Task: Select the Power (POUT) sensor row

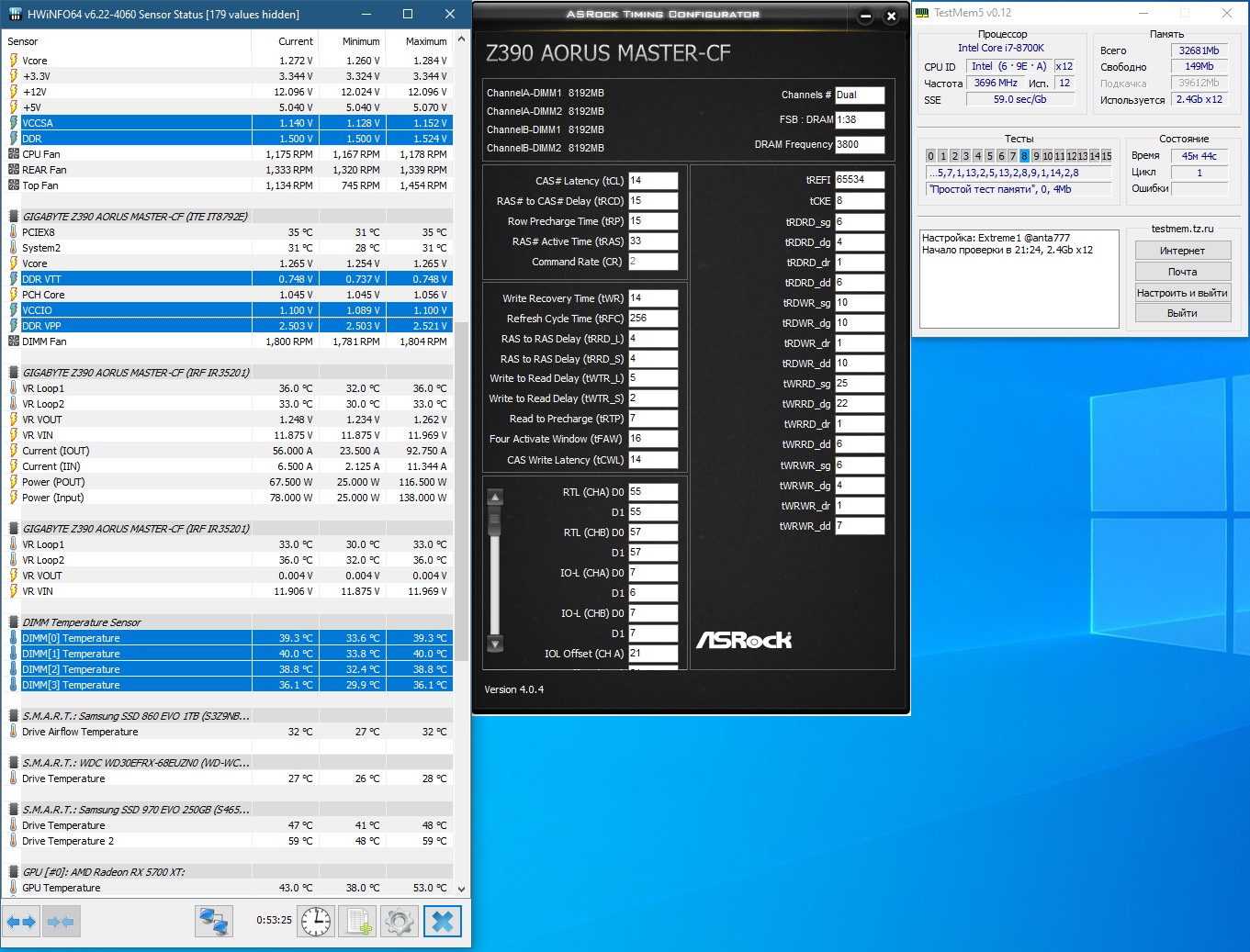Action: point(229,482)
